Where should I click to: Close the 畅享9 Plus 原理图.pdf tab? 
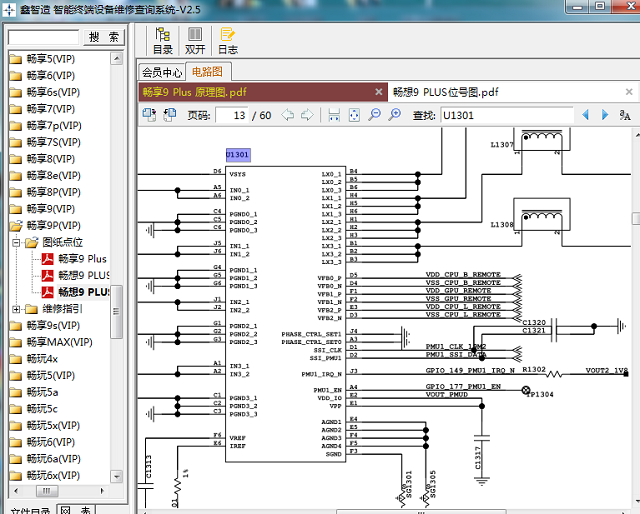click(379, 92)
